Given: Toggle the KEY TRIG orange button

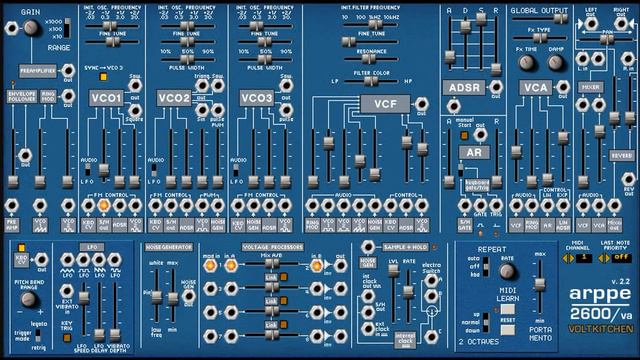Looking at the screenshot, I should [x=67, y=338].
